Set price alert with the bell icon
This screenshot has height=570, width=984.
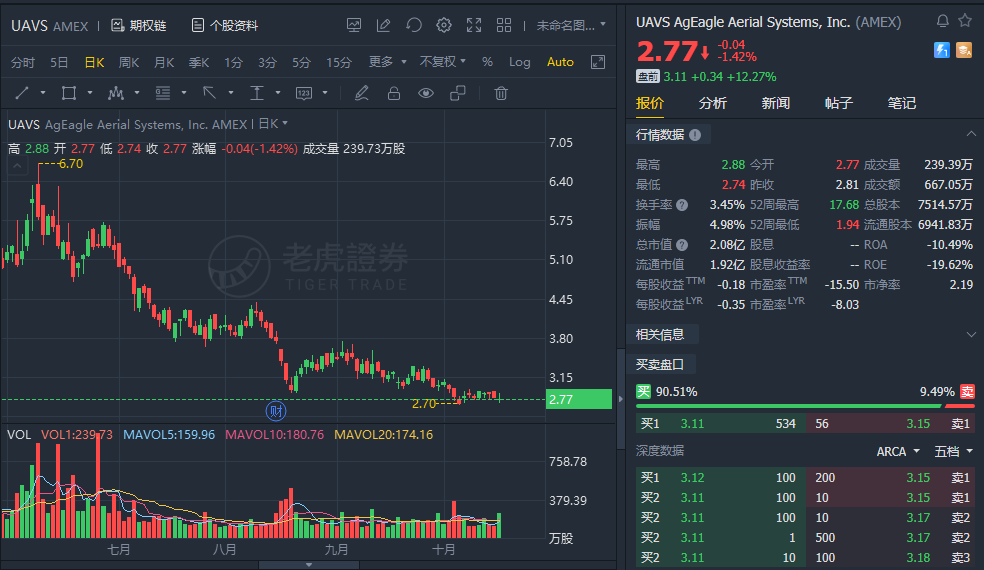pyautogui.click(x=943, y=21)
